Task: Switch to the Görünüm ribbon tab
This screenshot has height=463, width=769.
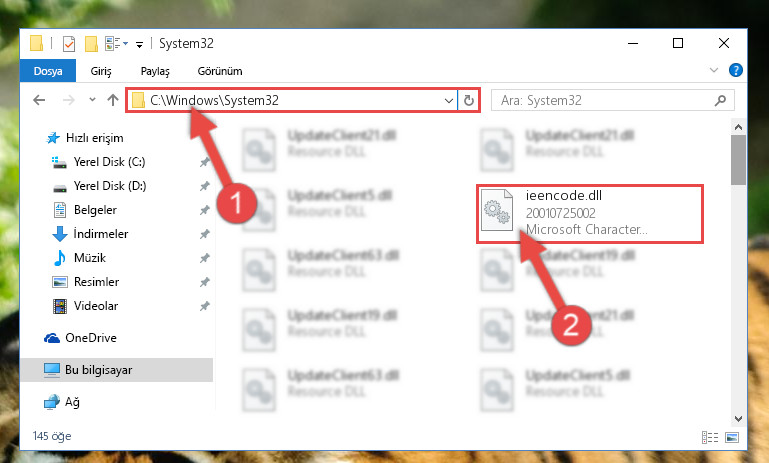Action: click(220, 71)
